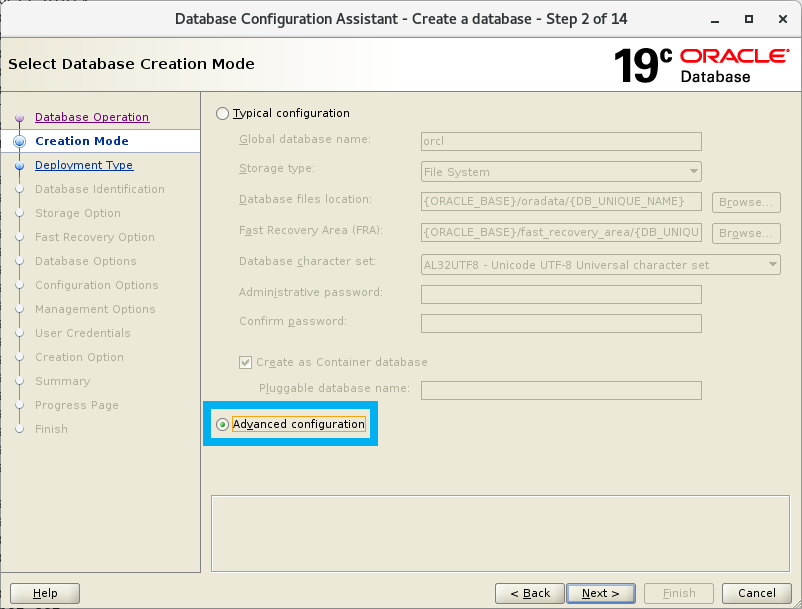Click the Confirm password field

pos(561,323)
